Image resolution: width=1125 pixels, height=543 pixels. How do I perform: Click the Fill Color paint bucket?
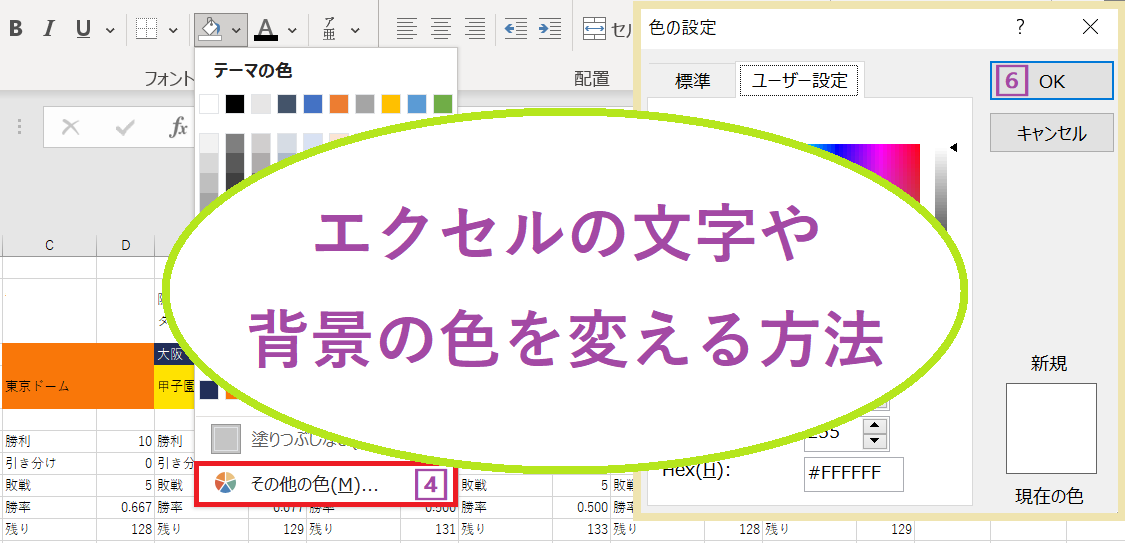pyautogui.click(x=211, y=29)
